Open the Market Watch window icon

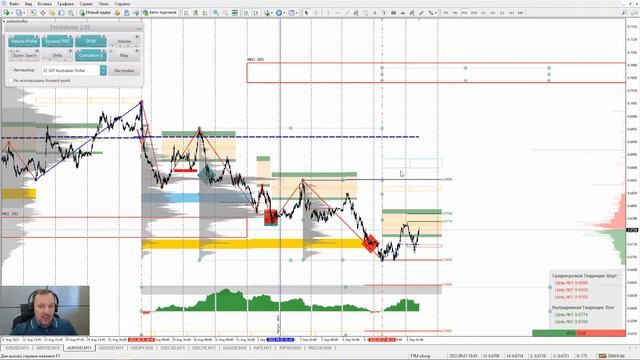coord(33,13)
